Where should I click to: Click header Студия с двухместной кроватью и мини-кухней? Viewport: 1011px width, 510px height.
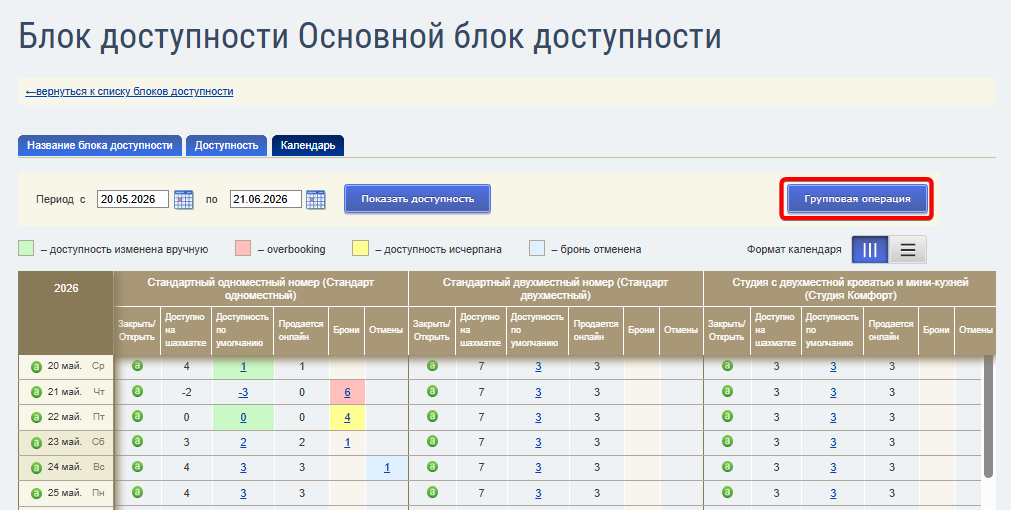tap(850, 289)
